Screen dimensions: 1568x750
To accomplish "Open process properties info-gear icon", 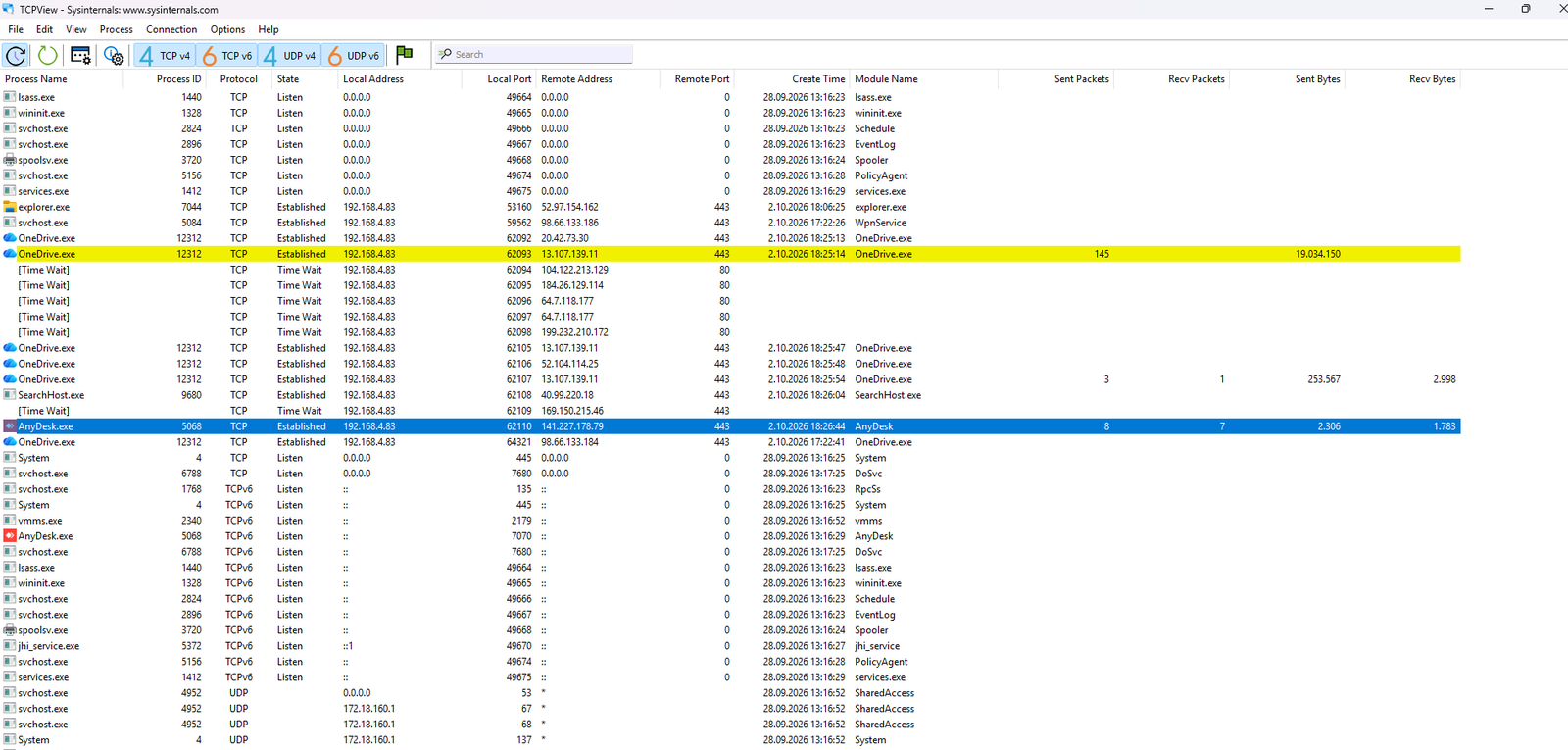I will click(114, 56).
